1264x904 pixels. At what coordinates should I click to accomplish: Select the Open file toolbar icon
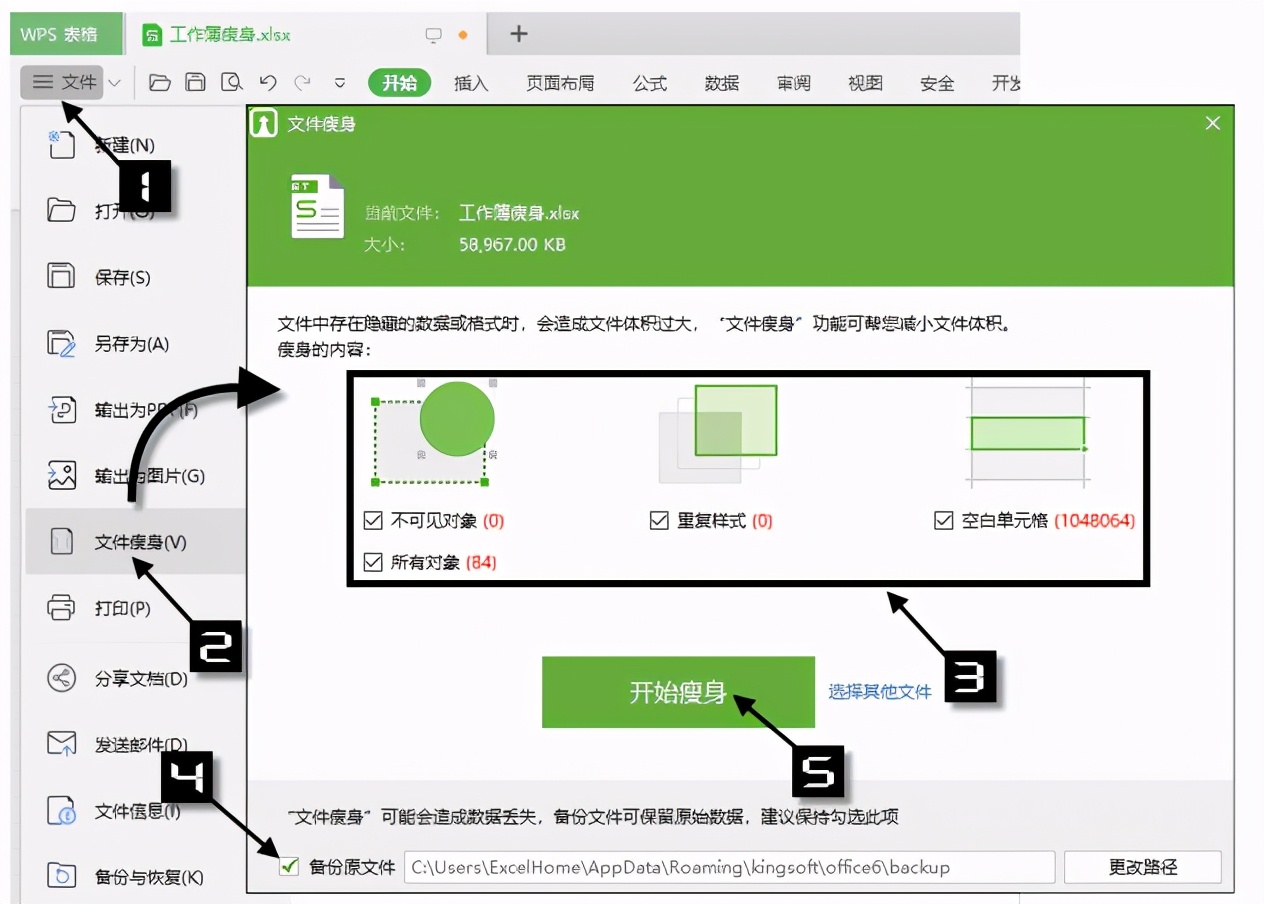(161, 83)
